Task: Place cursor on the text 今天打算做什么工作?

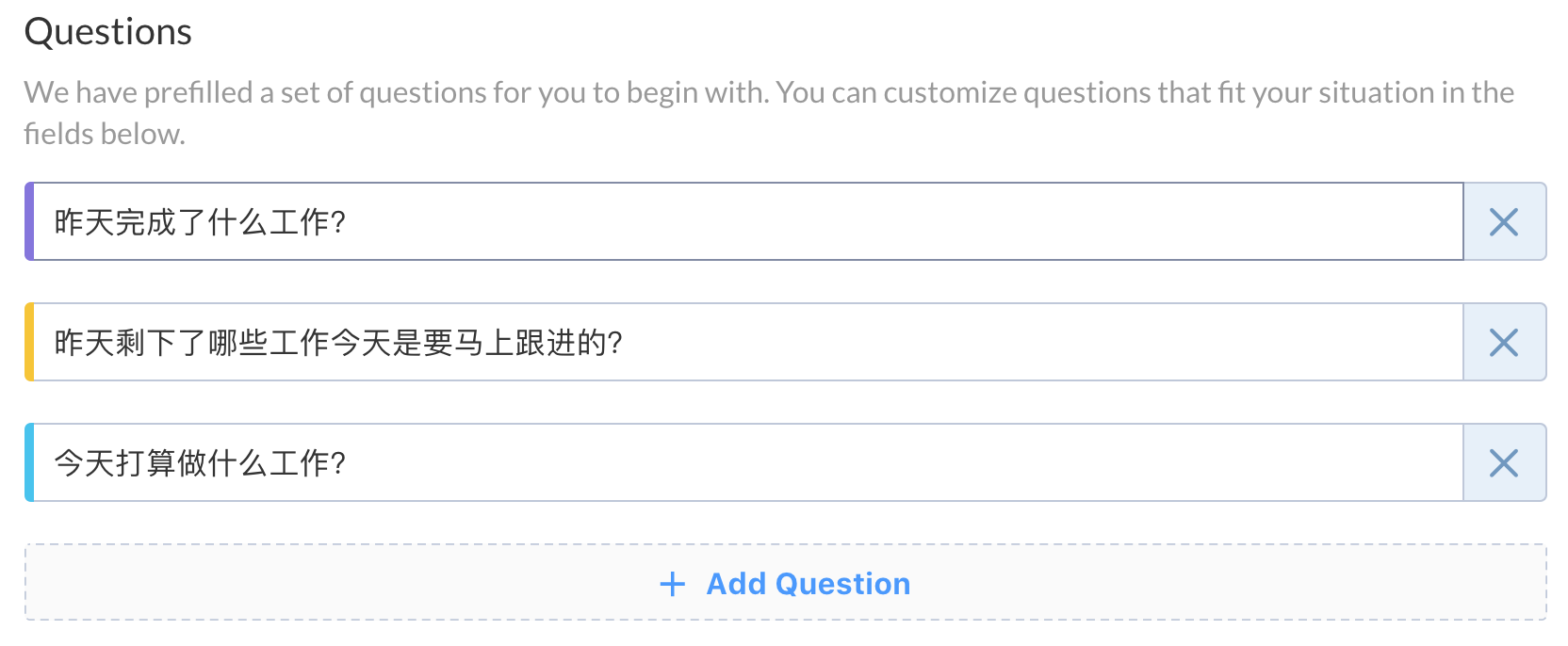Action: pos(200,463)
